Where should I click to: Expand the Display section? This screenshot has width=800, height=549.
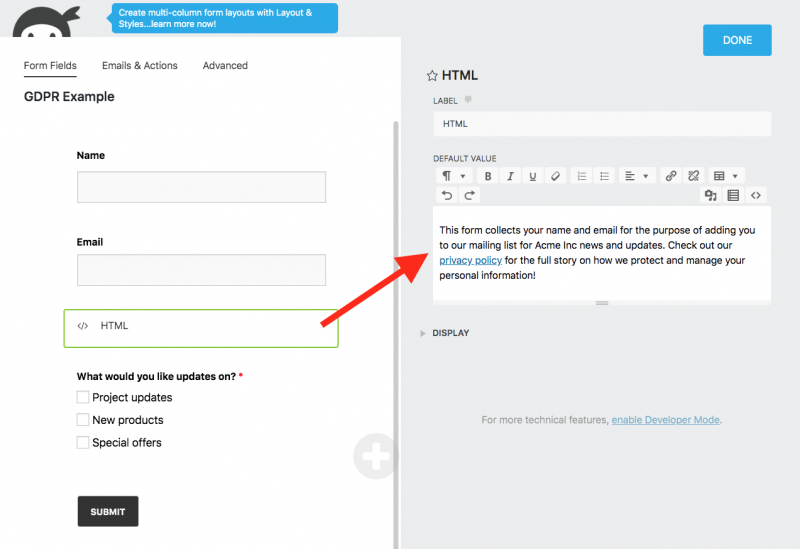(x=450, y=333)
